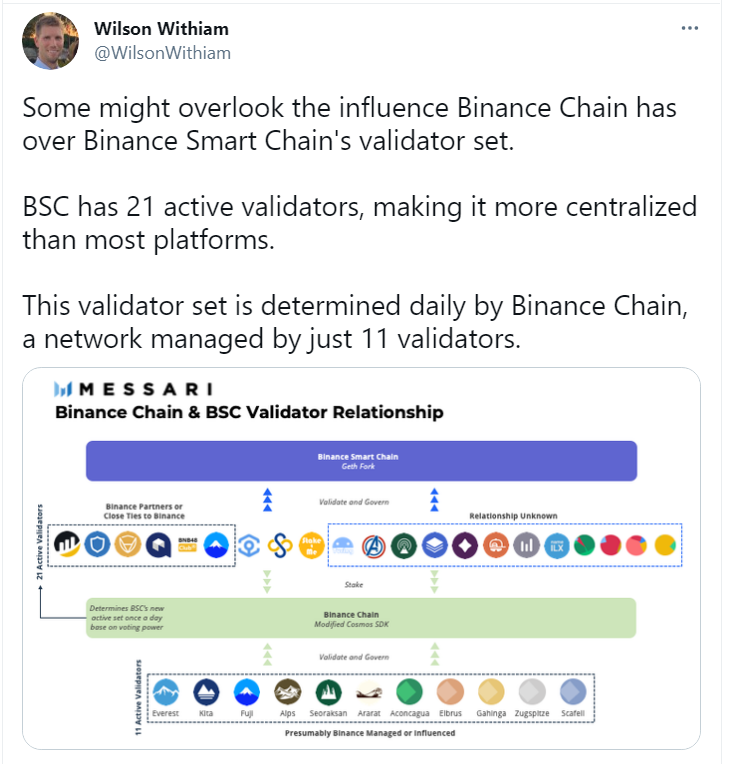This screenshot has height=764, width=738.
Task: Click the blue ILX validator icon
Action: [557, 546]
